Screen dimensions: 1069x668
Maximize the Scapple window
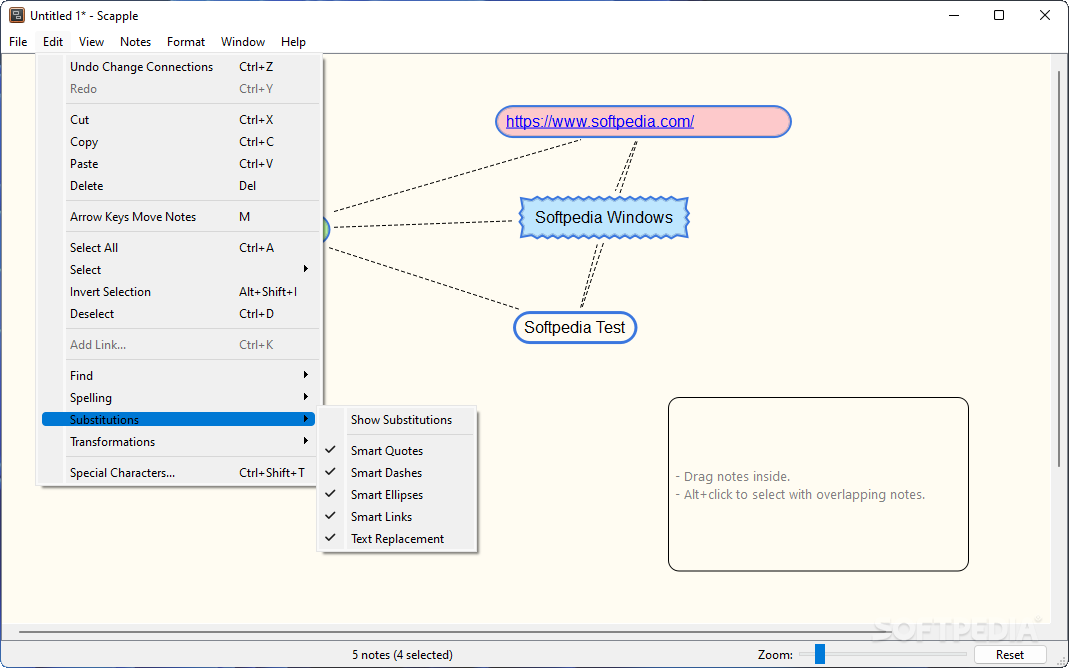tap(999, 15)
